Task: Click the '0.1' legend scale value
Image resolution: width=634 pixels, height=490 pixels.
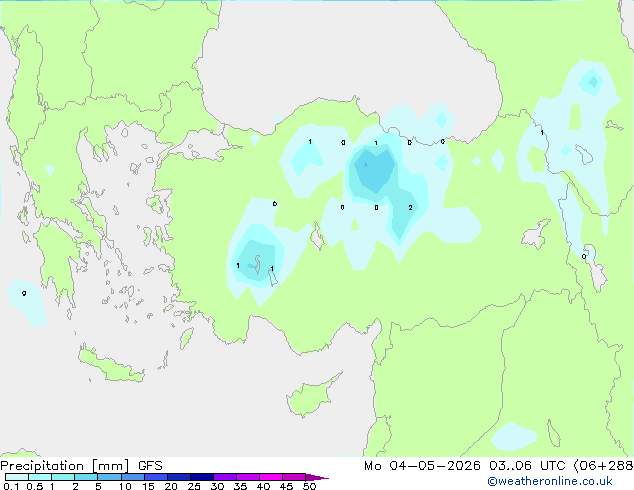Action: coord(11,486)
